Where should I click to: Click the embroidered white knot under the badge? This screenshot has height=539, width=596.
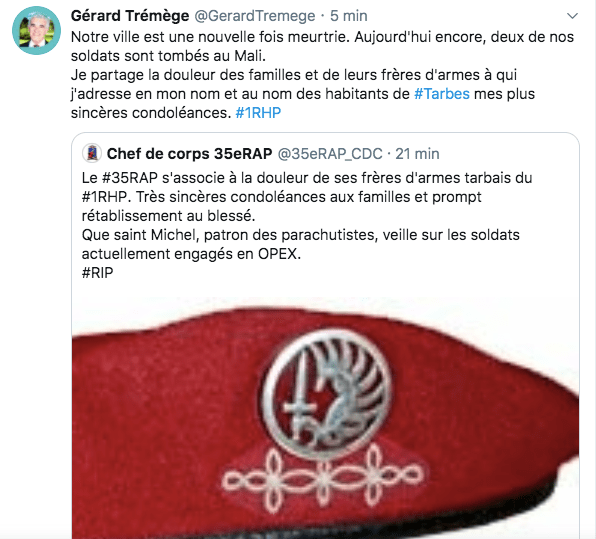point(323,477)
